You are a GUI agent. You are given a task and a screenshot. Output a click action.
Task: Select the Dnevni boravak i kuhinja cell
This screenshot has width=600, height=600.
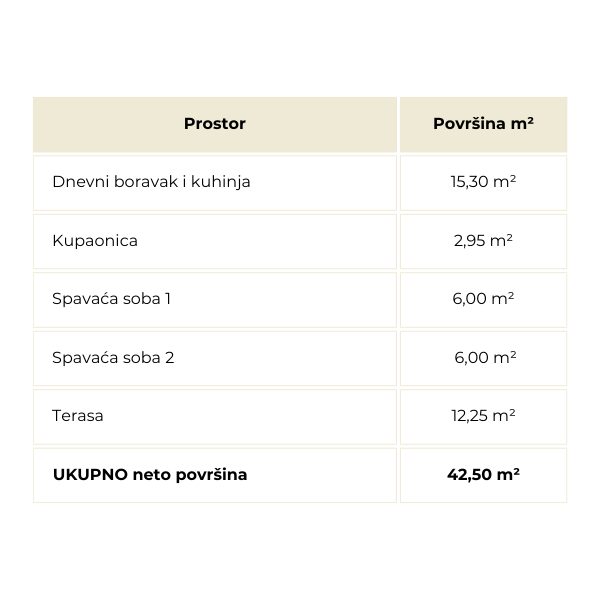[215, 183]
